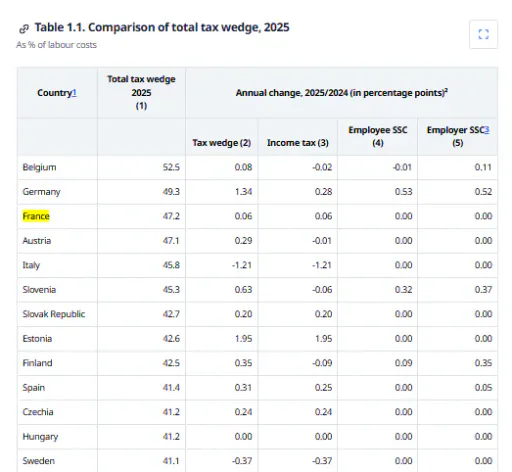
Task: Click Belgium's employee SSC change -0.01
Action: tap(402, 167)
